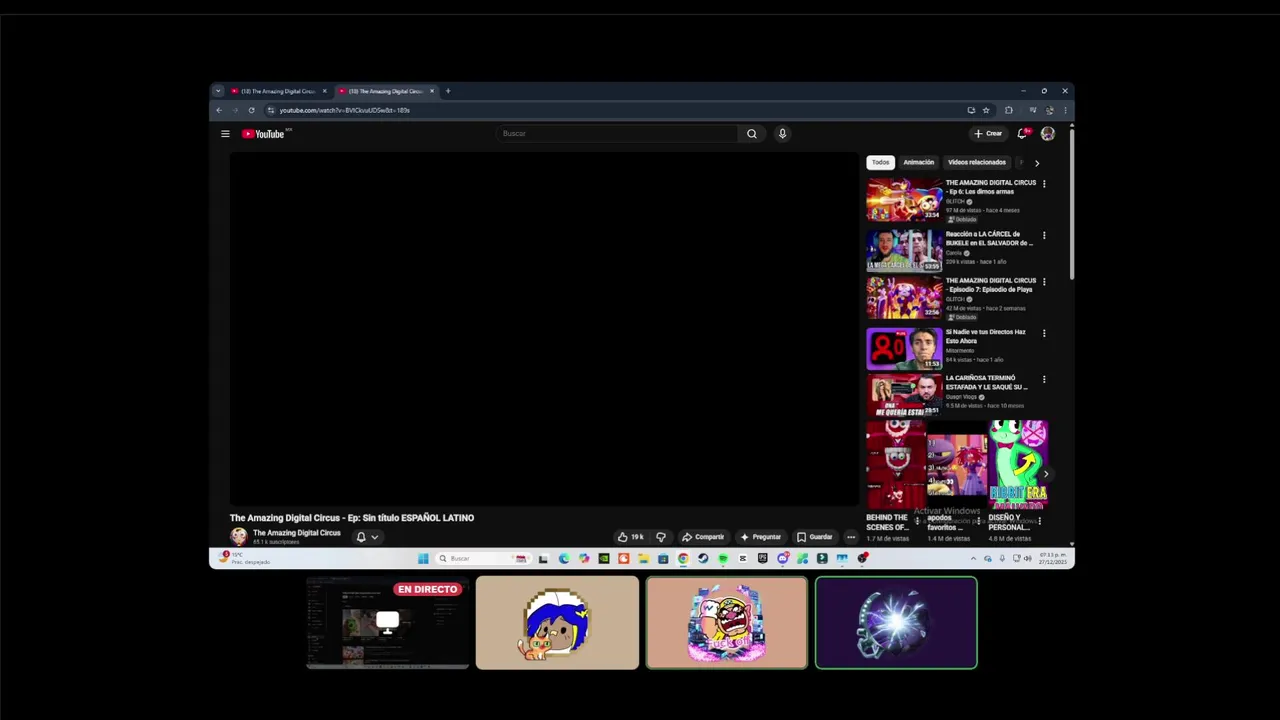
Task: Open thumbnail Si Nadie ve tus Directos
Action: pyautogui.click(x=904, y=348)
